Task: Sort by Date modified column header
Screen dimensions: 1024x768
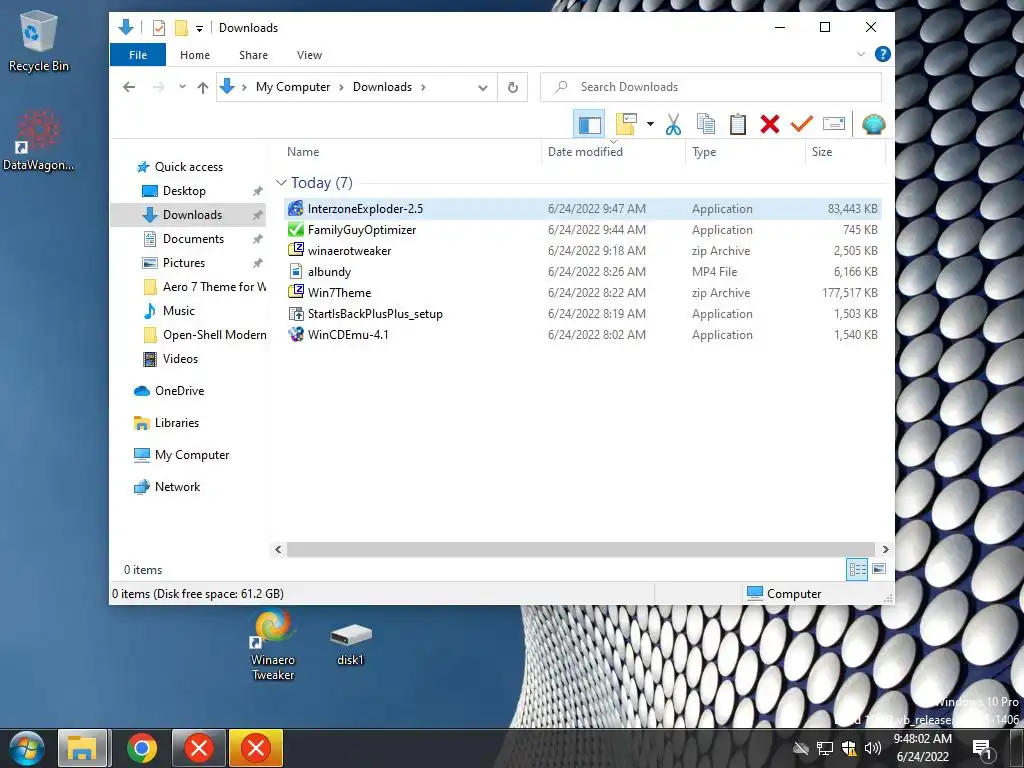Action: pyautogui.click(x=585, y=152)
